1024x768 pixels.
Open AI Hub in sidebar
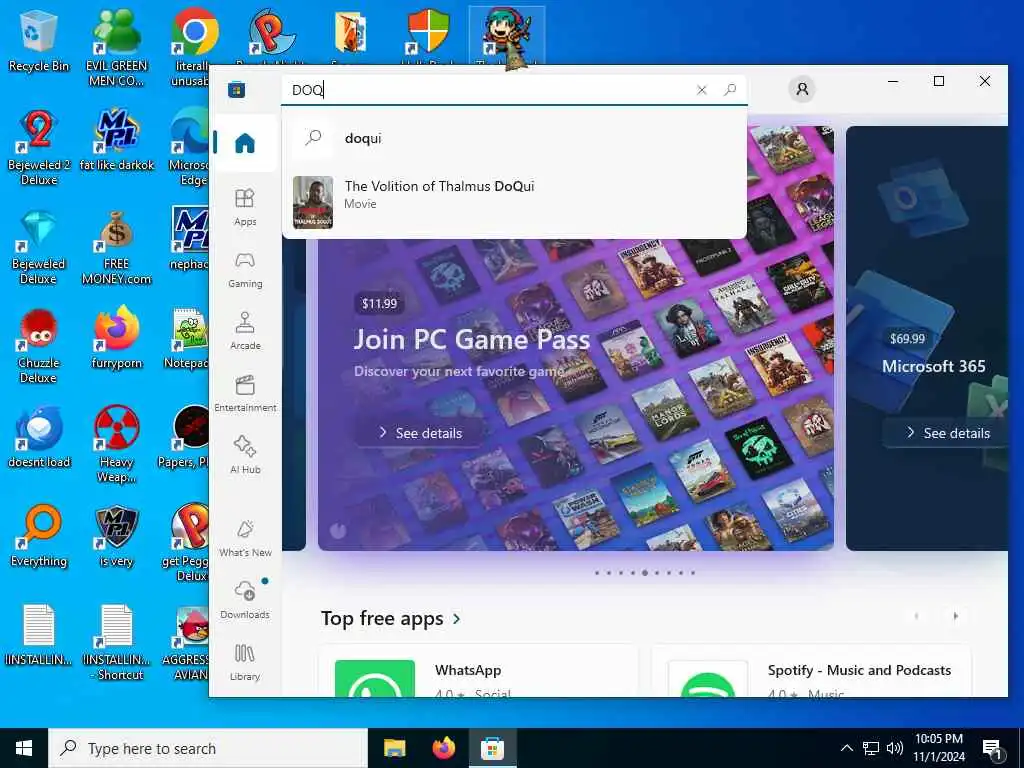pos(246,455)
